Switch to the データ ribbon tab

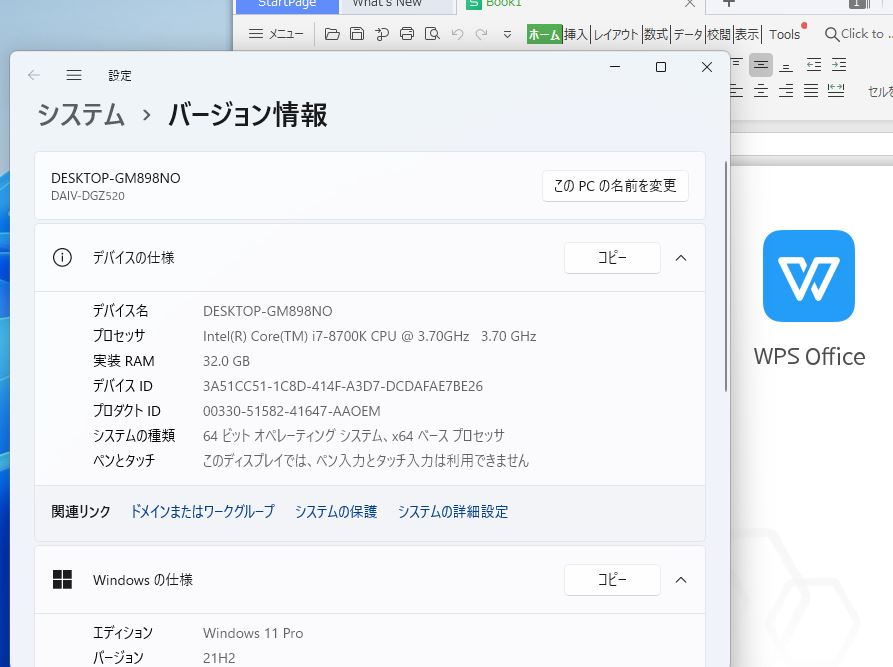(688, 34)
